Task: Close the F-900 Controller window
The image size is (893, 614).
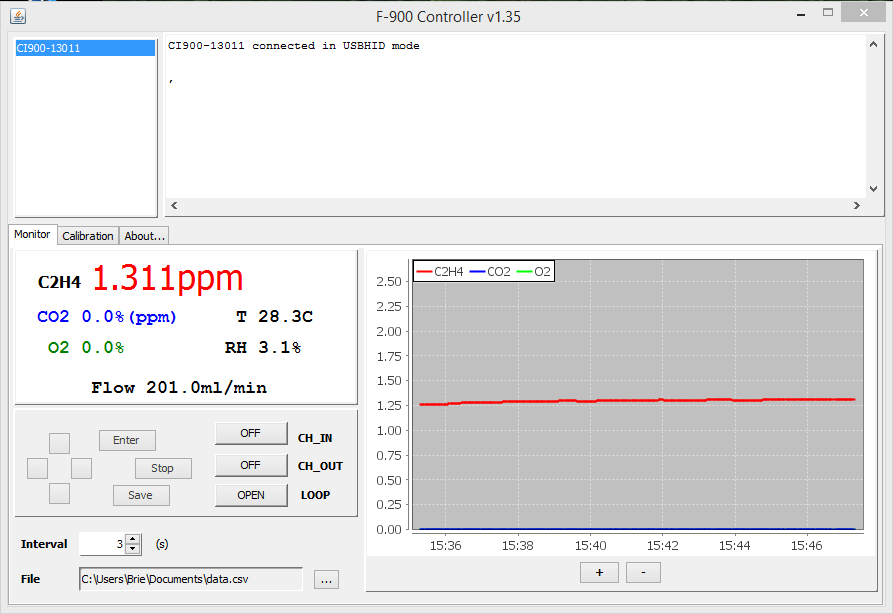Action: (x=863, y=13)
